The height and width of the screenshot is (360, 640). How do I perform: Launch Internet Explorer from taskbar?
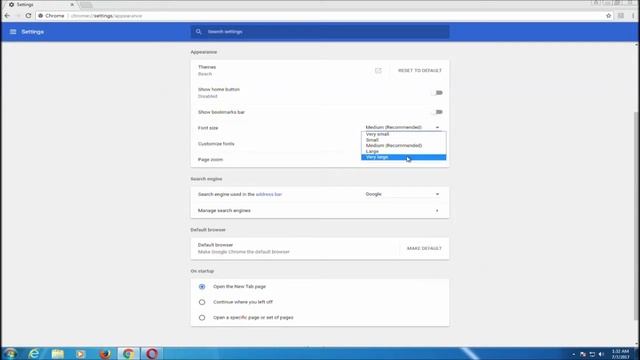[x=33, y=353]
